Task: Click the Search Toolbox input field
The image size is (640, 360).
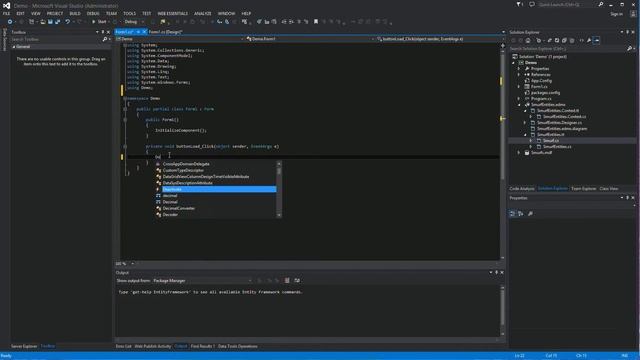Action: point(56,39)
